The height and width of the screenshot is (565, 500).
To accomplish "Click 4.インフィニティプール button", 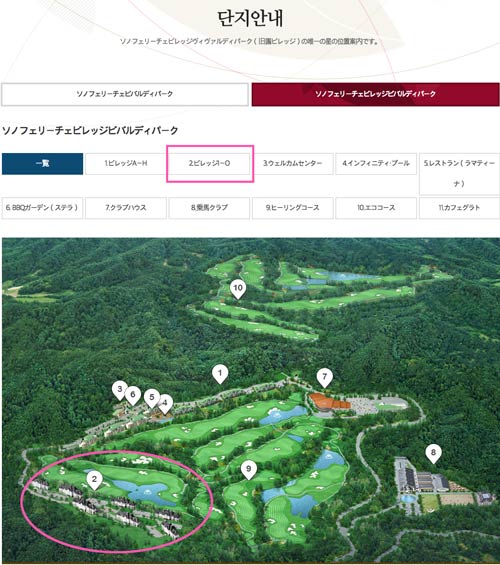I will click(376, 164).
